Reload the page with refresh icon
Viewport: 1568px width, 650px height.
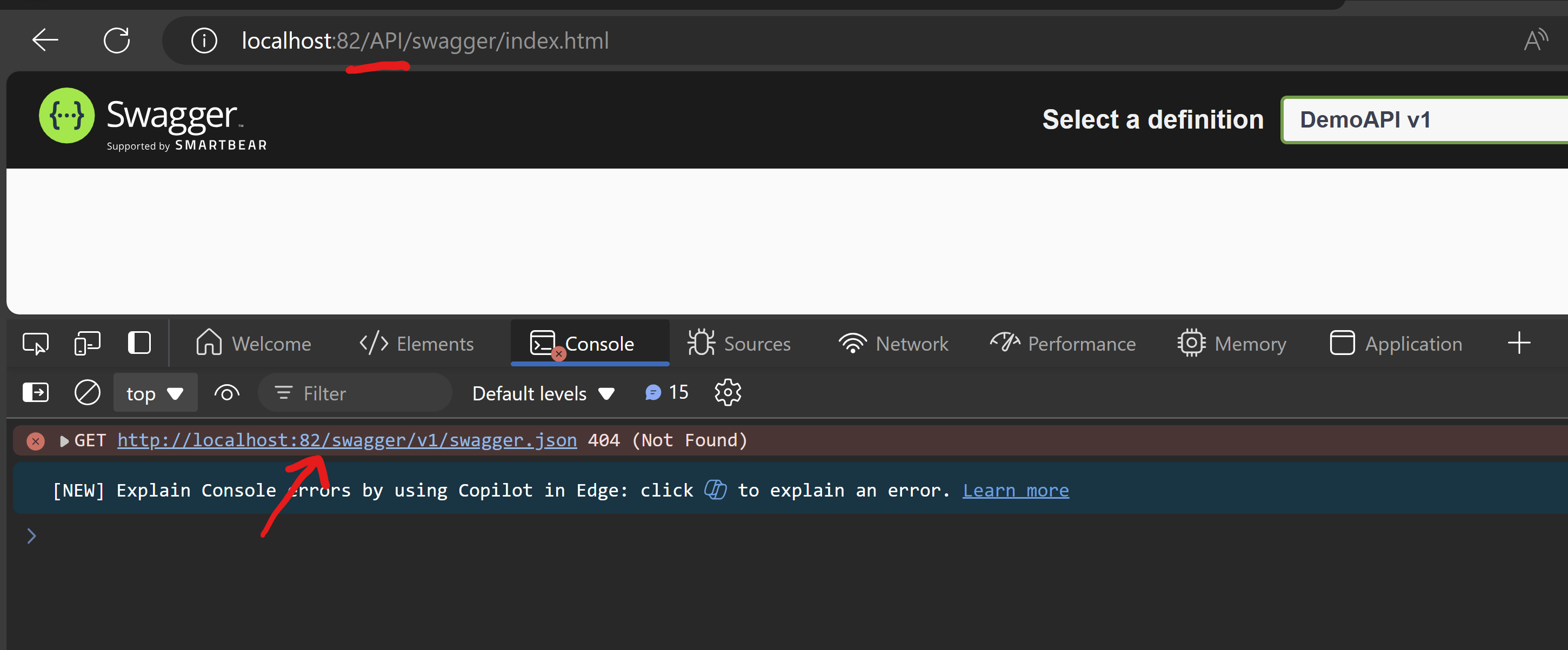tap(116, 41)
